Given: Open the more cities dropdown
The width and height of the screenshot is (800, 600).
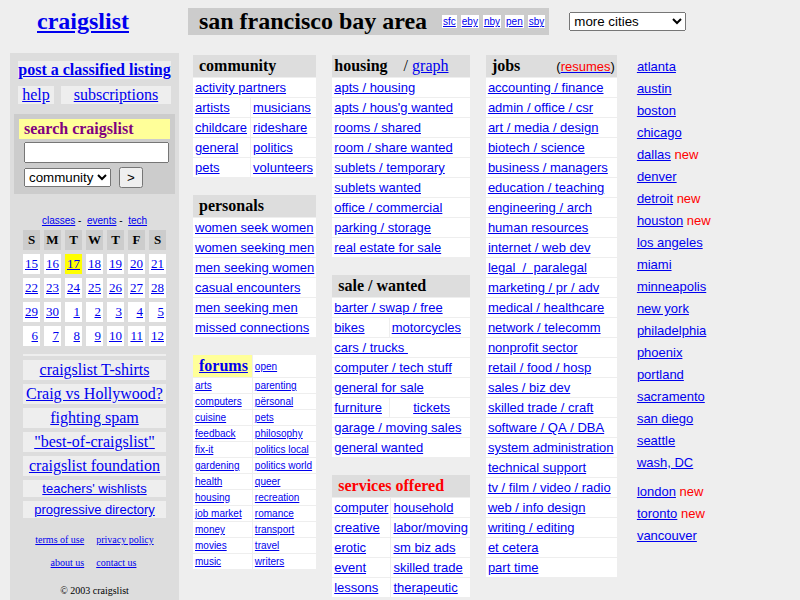Looking at the screenshot, I should point(627,21).
